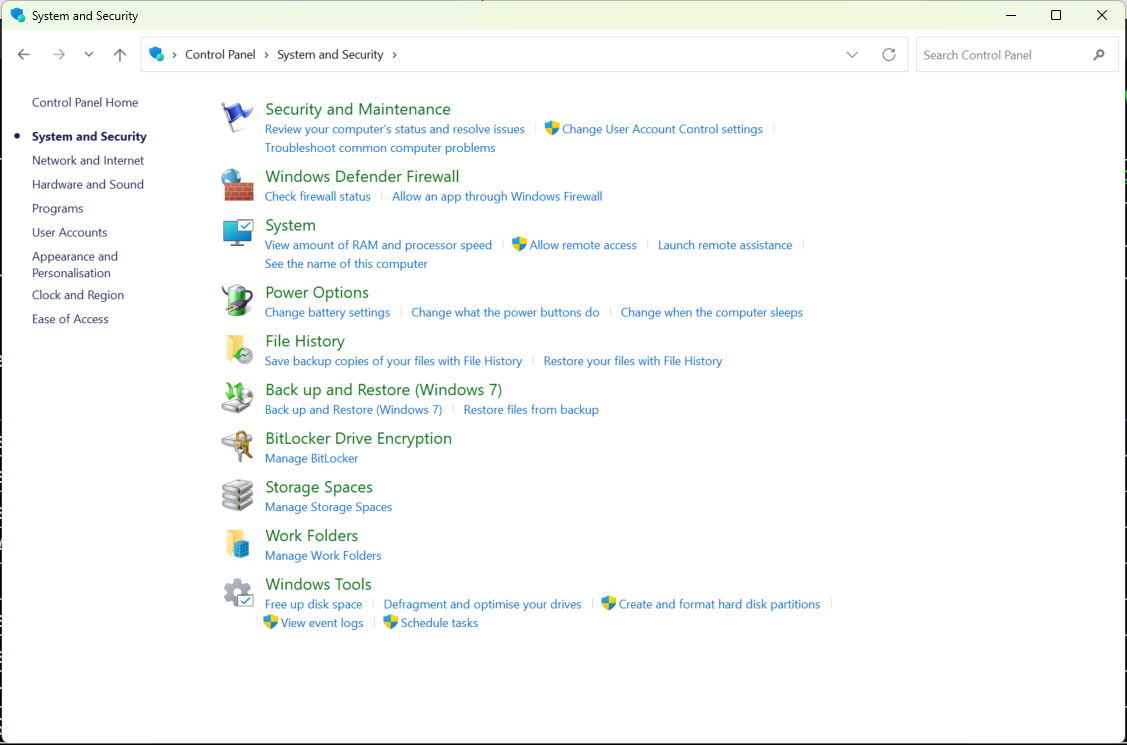Open the recent locations dropdown arrow
The height and width of the screenshot is (745, 1127).
(x=89, y=55)
